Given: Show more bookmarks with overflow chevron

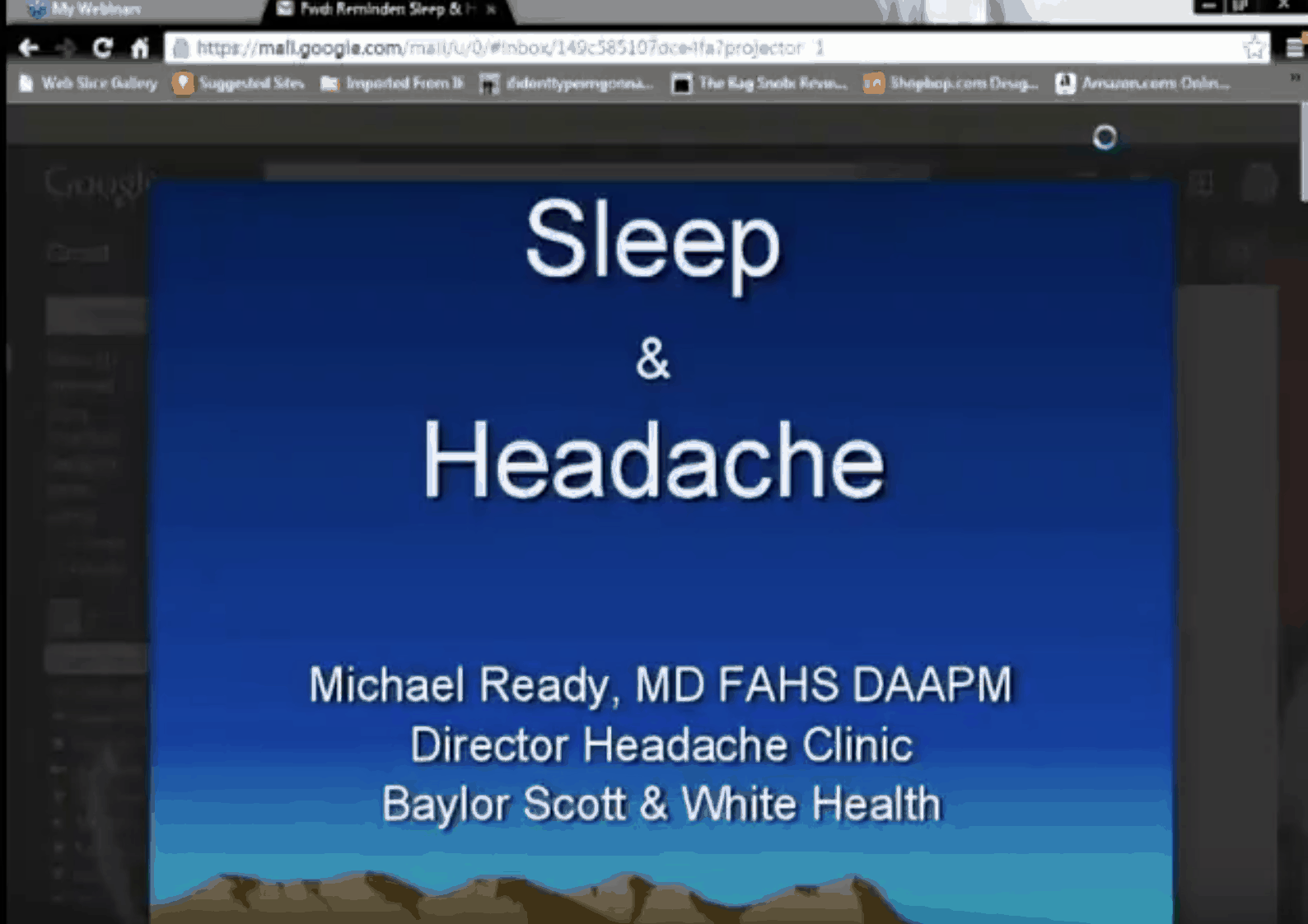Looking at the screenshot, I should (1295, 78).
